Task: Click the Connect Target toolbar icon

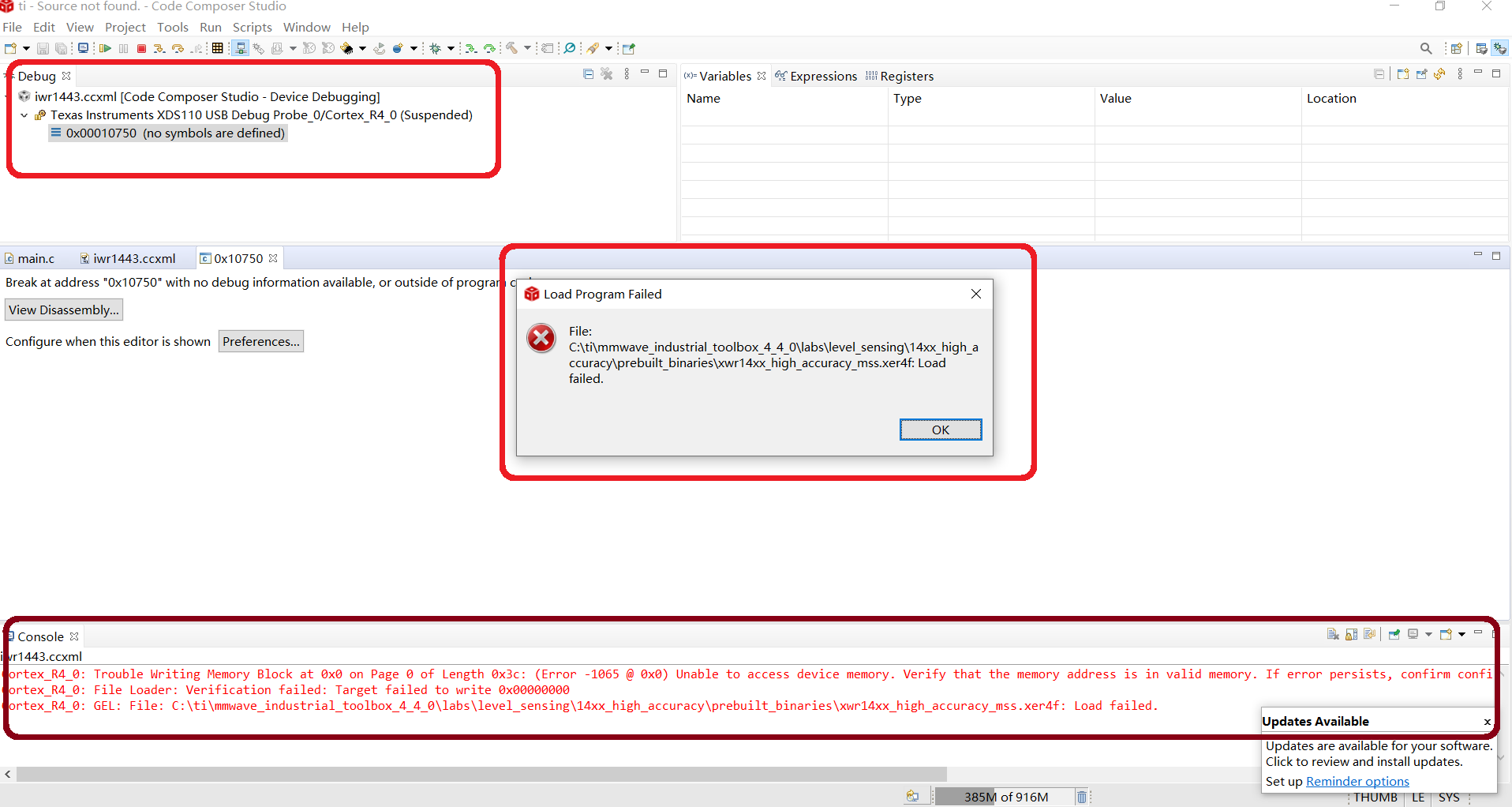Action: [241, 48]
